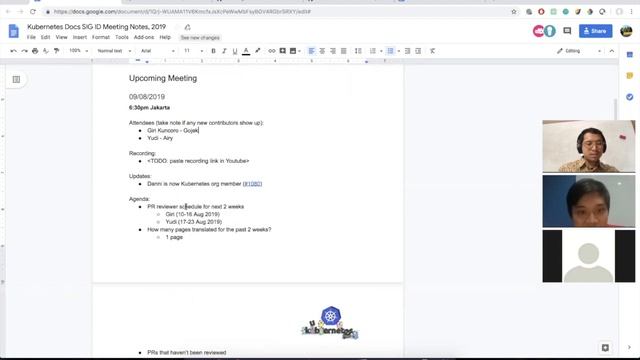Collapse the menus with the chevron

[x=611, y=51]
